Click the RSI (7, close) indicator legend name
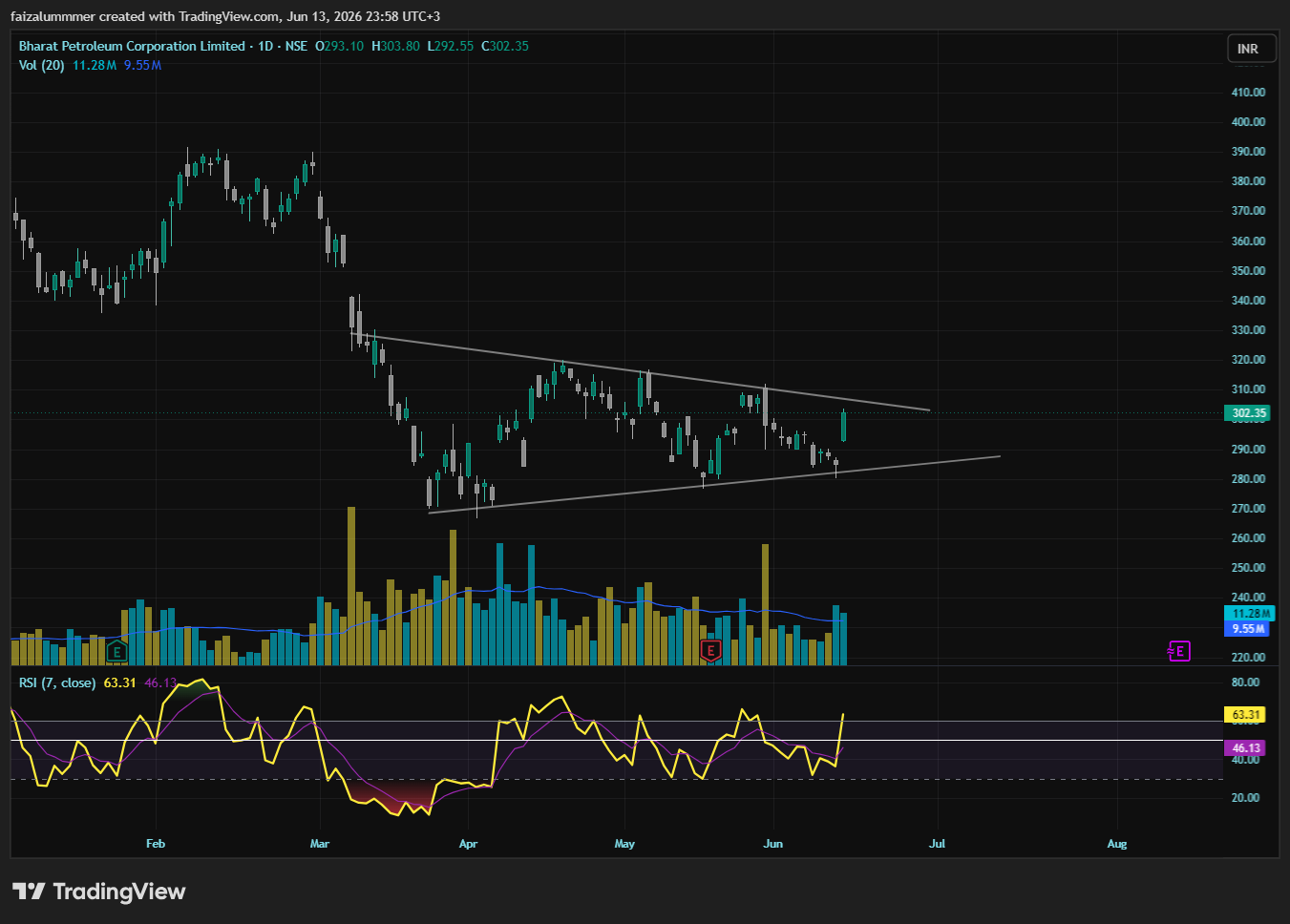This screenshot has height=924, width=1290. [57, 682]
